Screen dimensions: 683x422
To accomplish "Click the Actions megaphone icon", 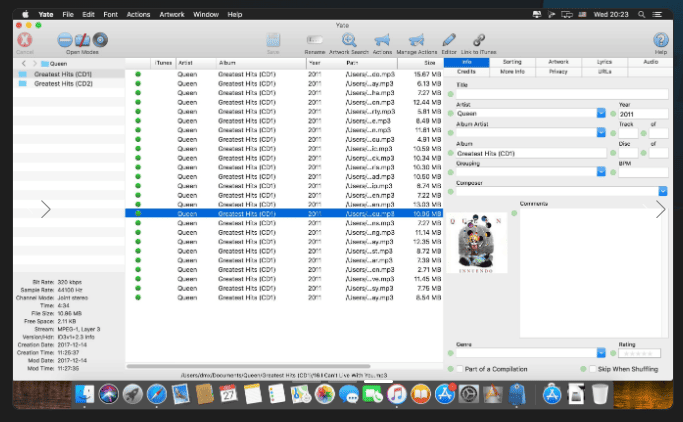I will click(x=382, y=41).
